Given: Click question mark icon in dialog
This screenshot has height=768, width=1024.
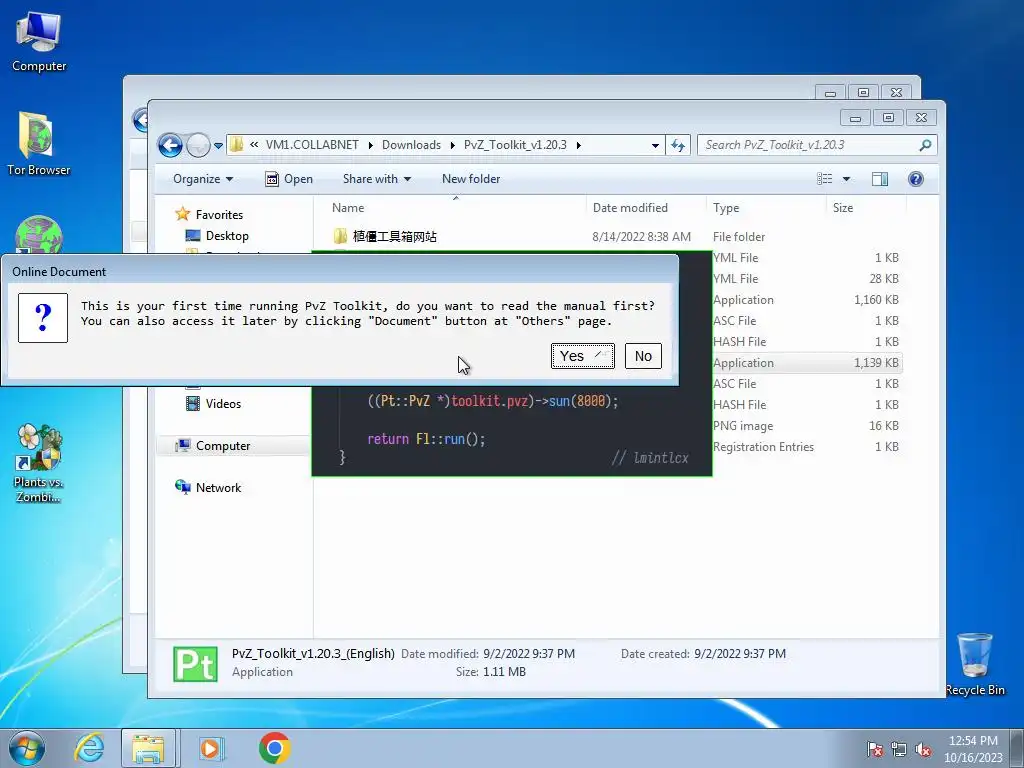Looking at the screenshot, I should 42,317.
